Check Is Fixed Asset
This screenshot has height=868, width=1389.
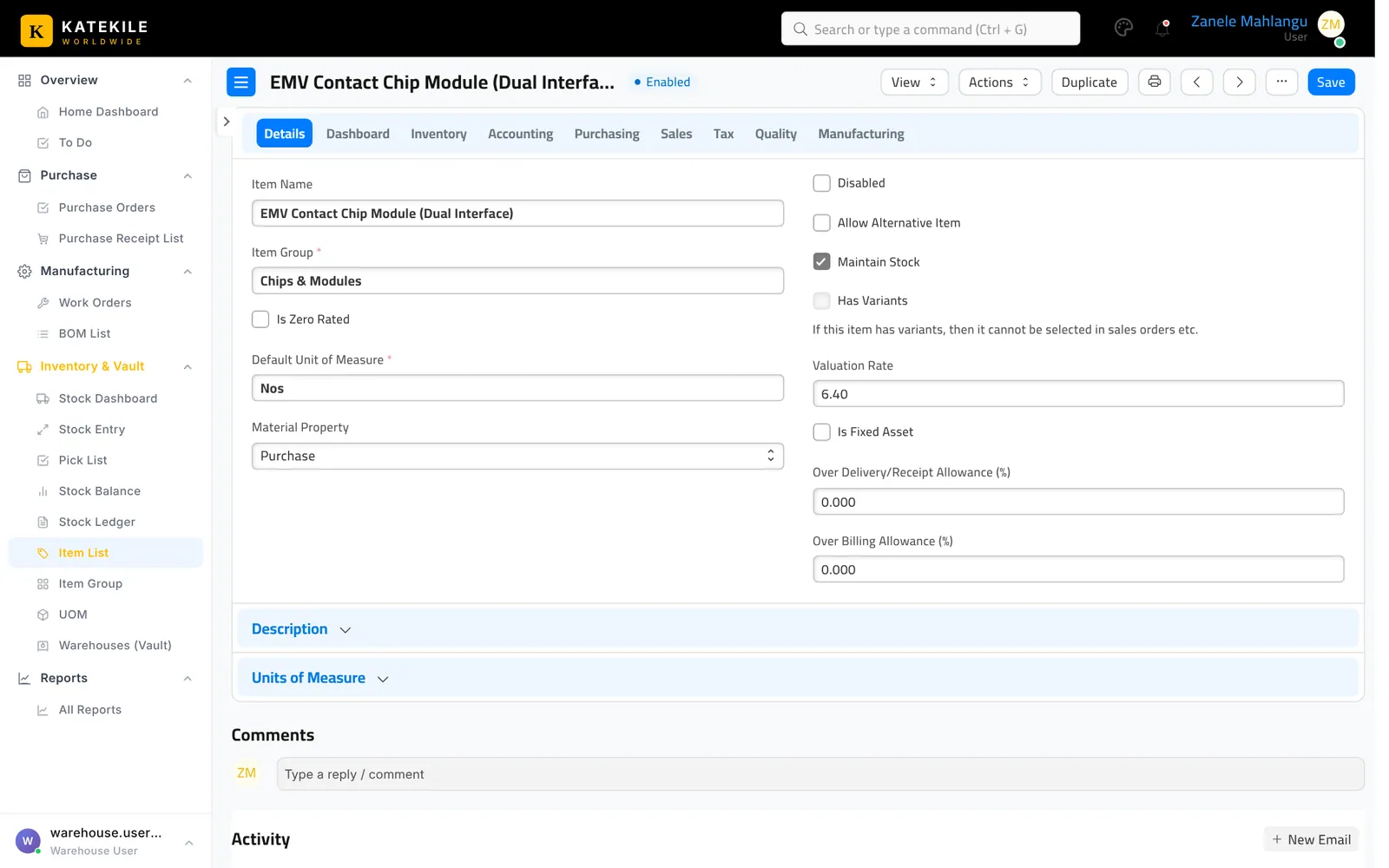(x=821, y=431)
